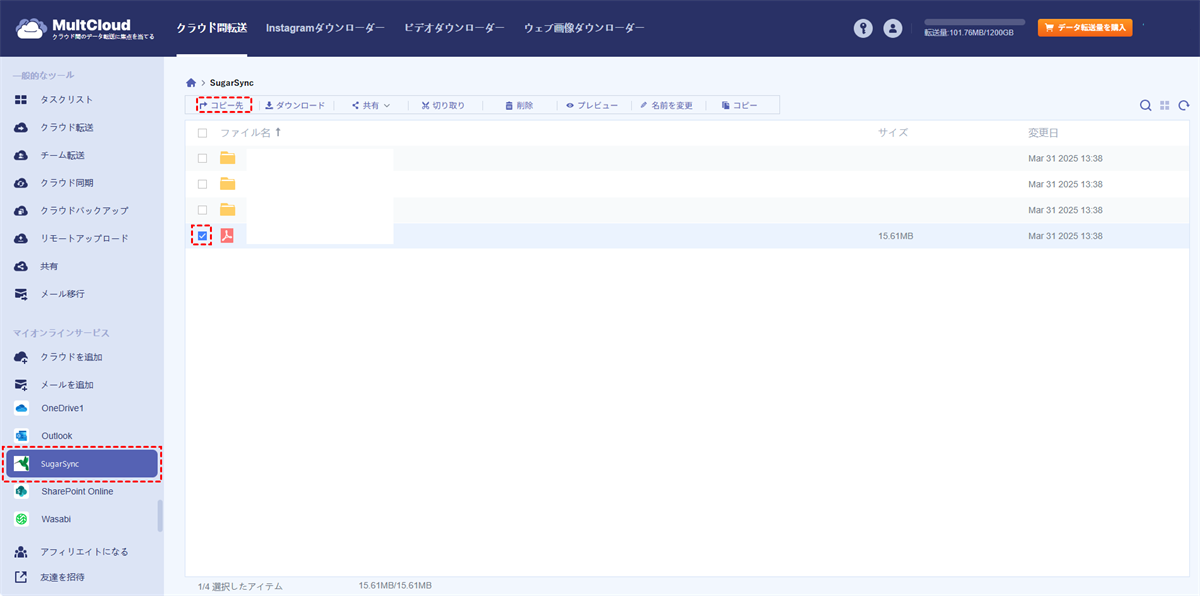1200x596 pixels.
Task: Click the transfer quota progress bar
Action: pyautogui.click(x=974, y=21)
